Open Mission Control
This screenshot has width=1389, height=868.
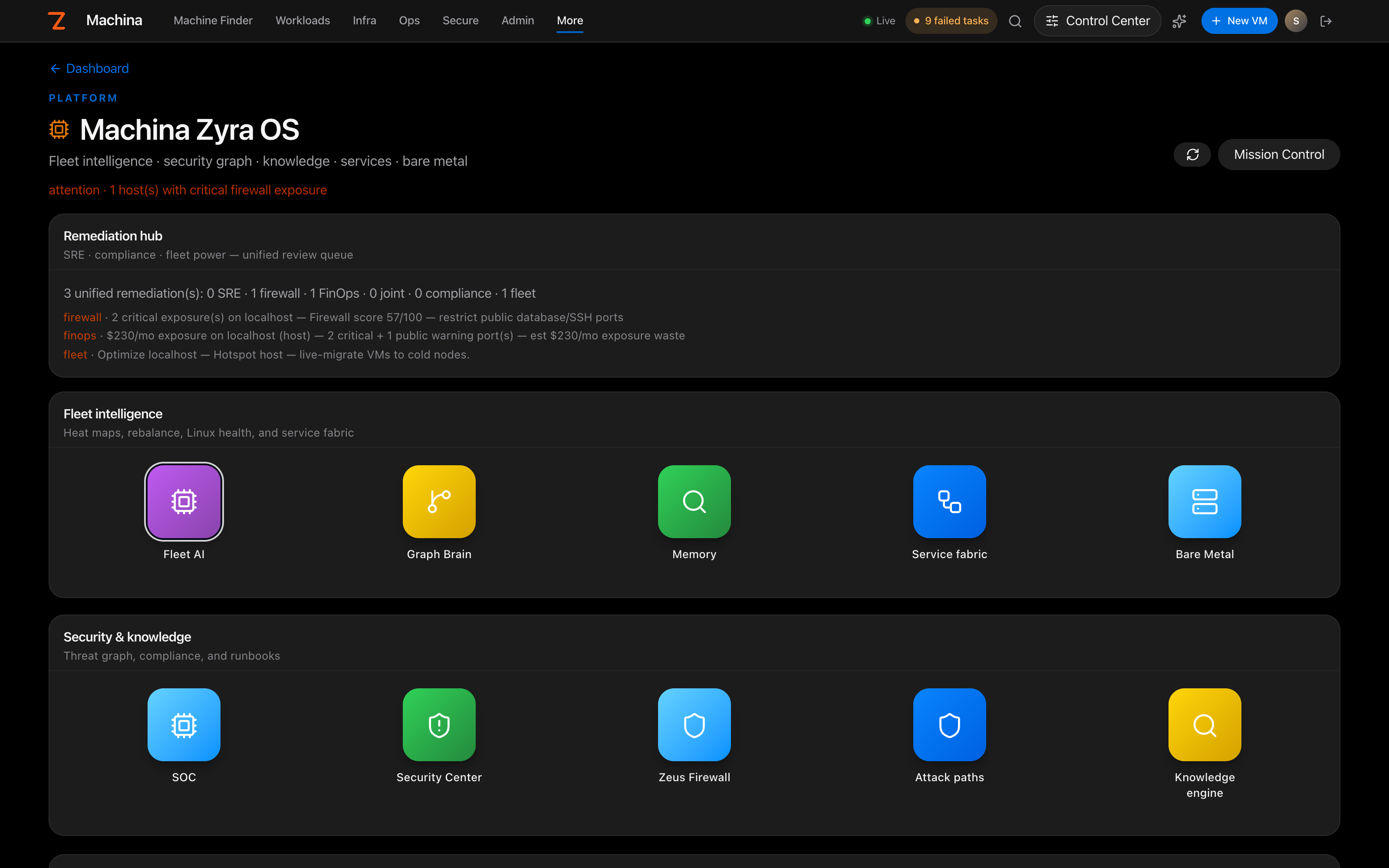point(1279,155)
